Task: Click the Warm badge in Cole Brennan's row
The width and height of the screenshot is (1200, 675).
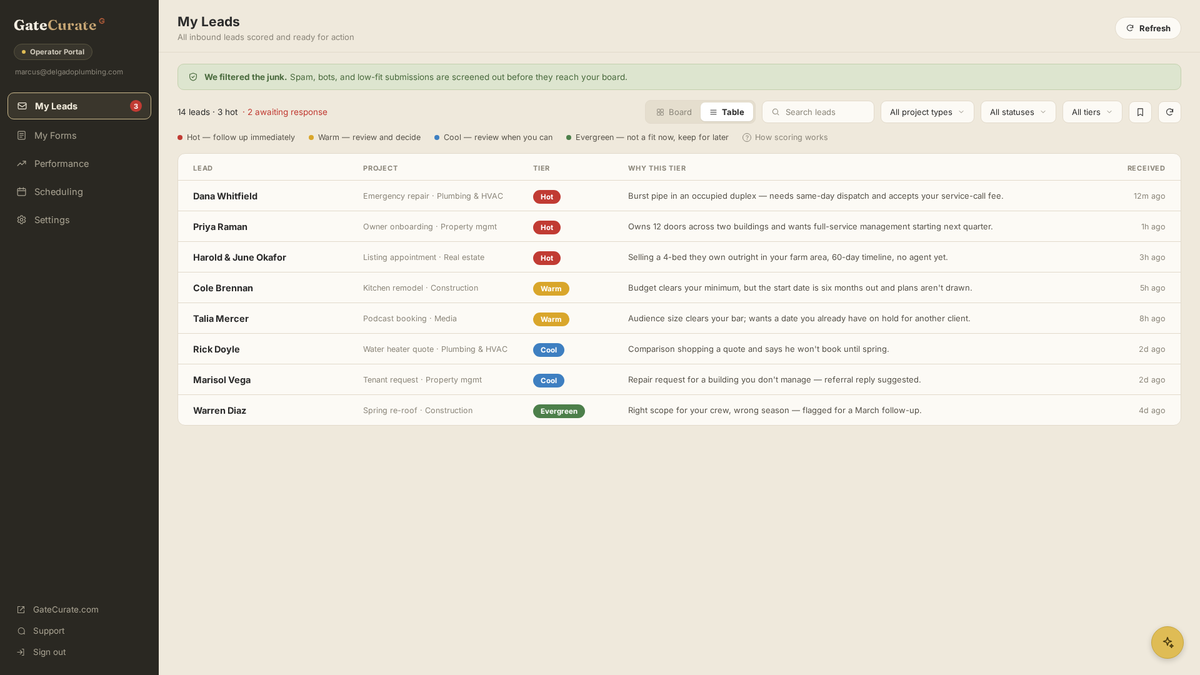Action: (x=551, y=288)
